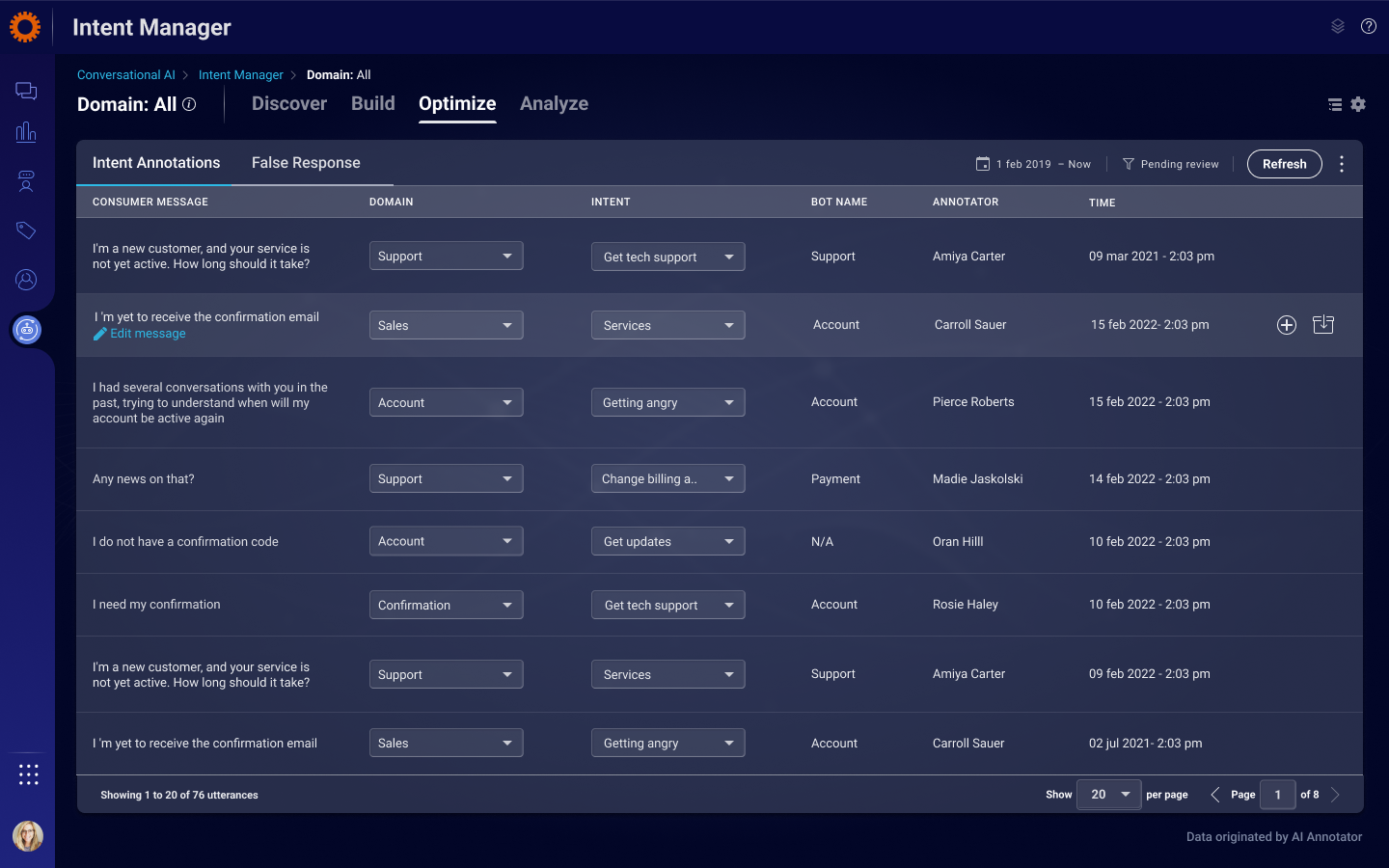Click the calendar icon for date range
Image resolution: width=1389 pixels, height=868 pixels.
983,164
